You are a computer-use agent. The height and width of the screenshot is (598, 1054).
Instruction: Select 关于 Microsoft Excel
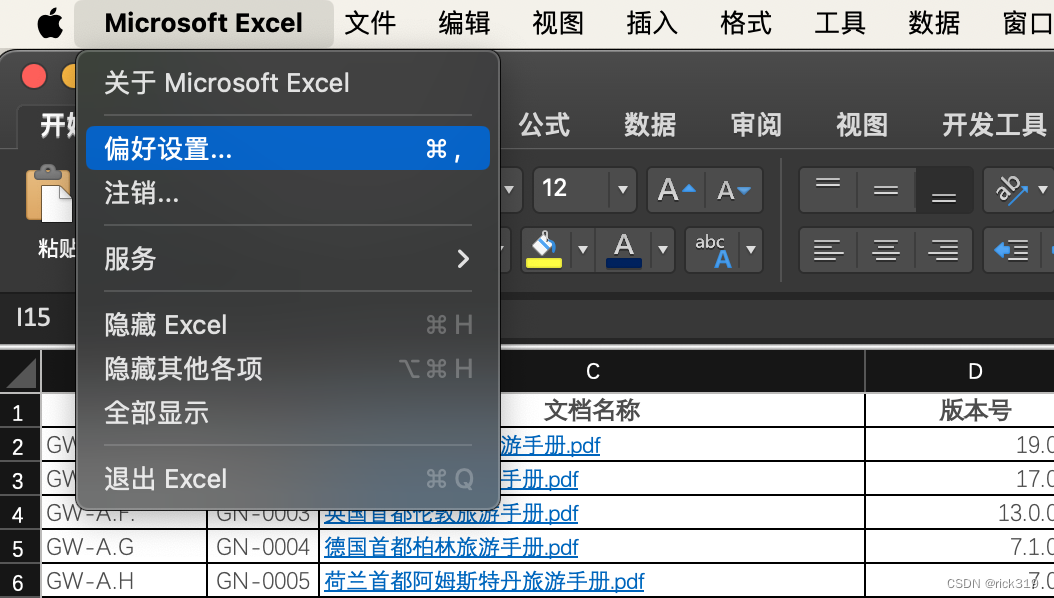tap(288, 83)
